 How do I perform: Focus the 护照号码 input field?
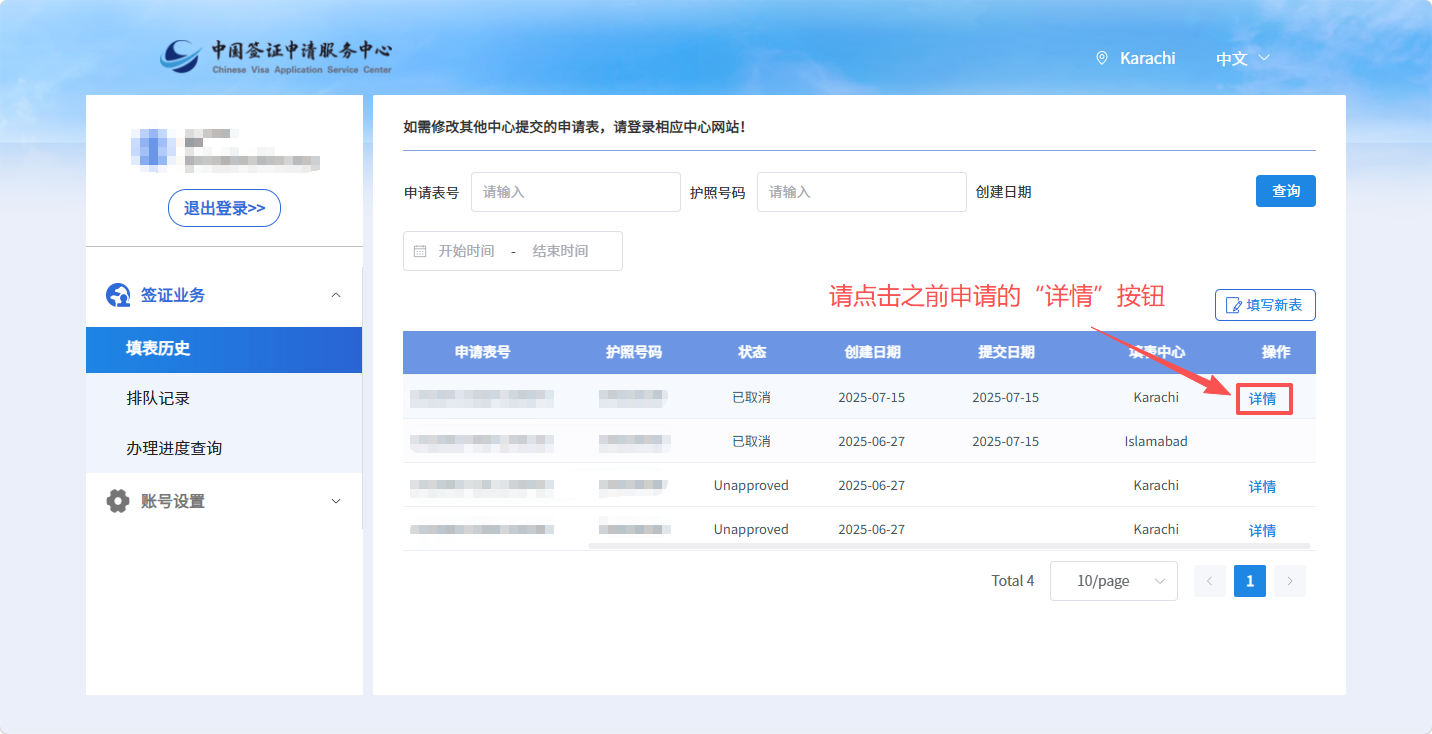click(x=861, y=192)
